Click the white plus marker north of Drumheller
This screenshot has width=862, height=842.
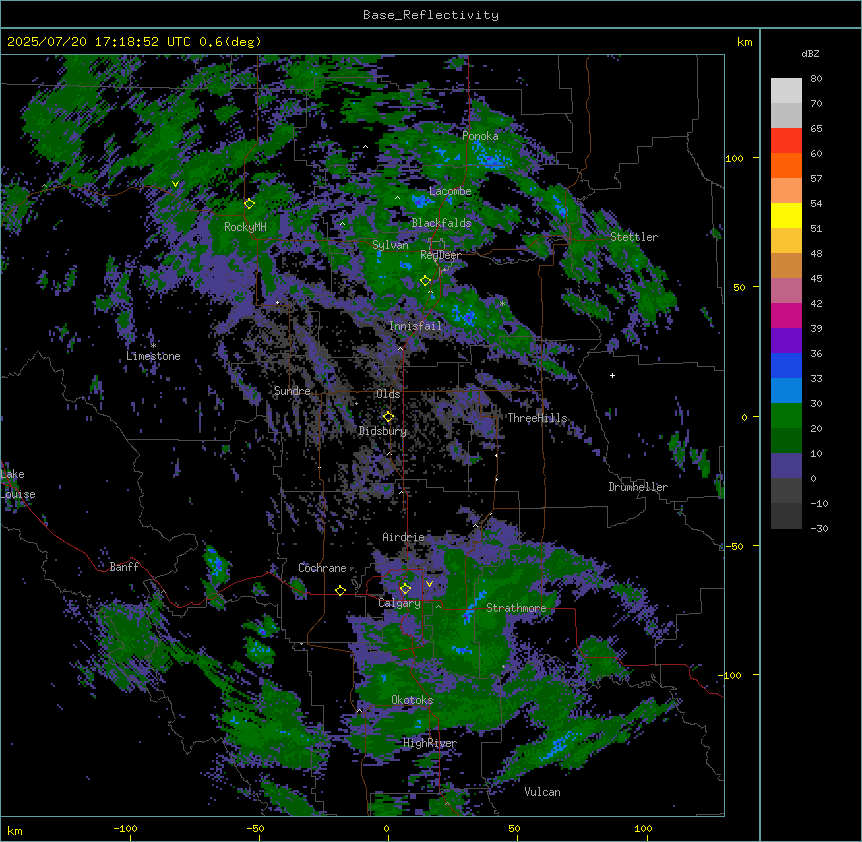pyautogui.click(x=612, y=375)
